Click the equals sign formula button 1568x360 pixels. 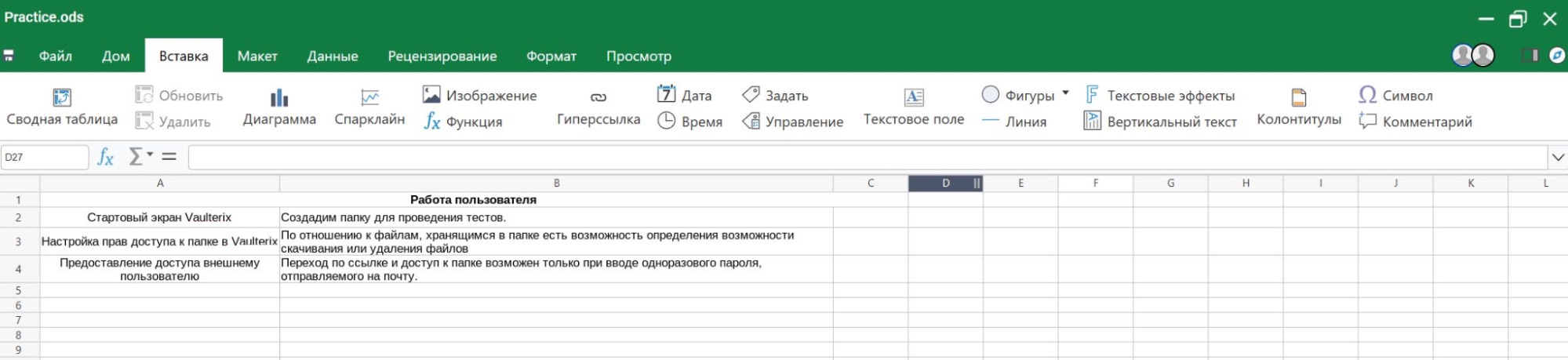coord(169,157)
